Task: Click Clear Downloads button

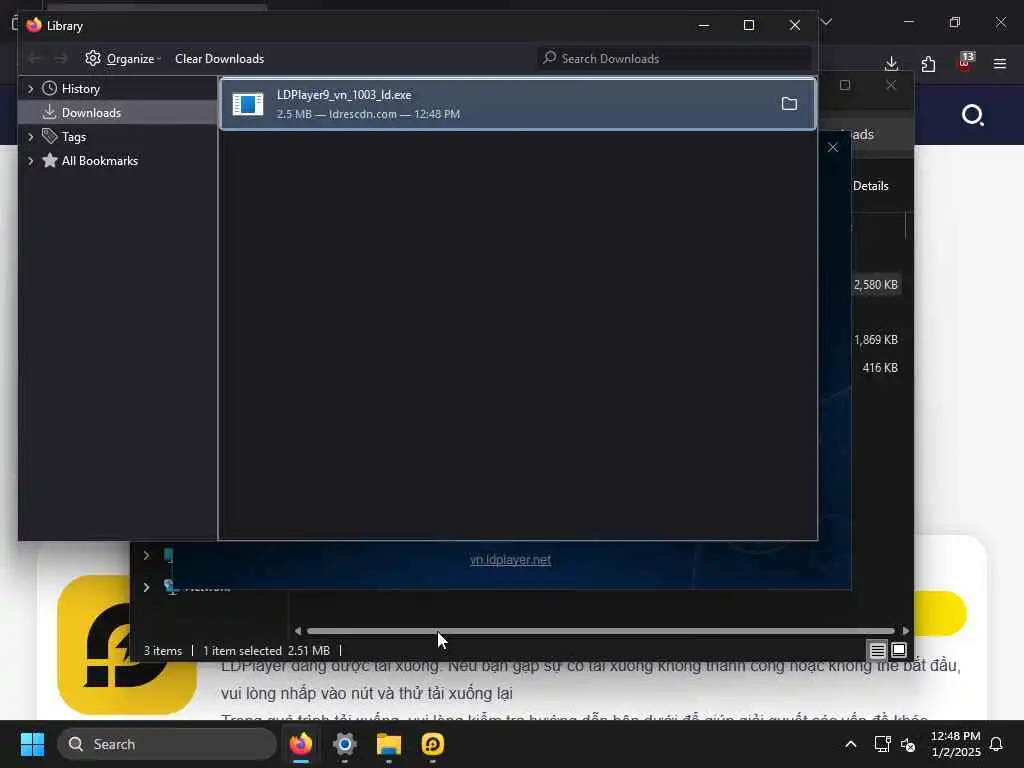Action: pos(219,59)
